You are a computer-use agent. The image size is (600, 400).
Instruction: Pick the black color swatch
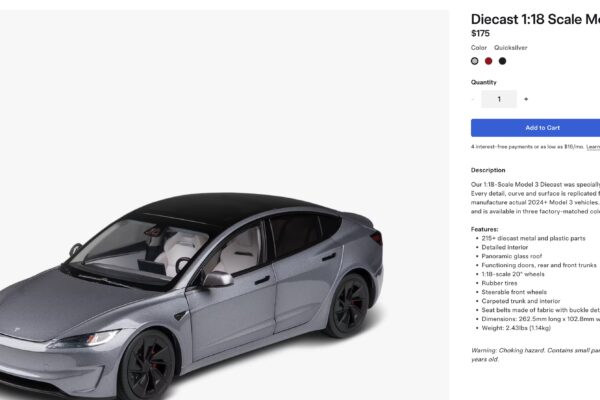[502, 61]
